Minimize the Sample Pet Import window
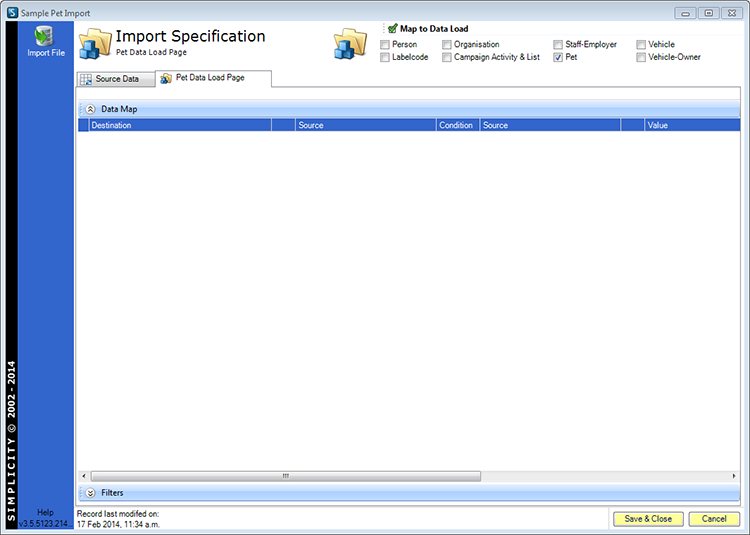Viewport: 750px width, 535px height. pos(685,13)
